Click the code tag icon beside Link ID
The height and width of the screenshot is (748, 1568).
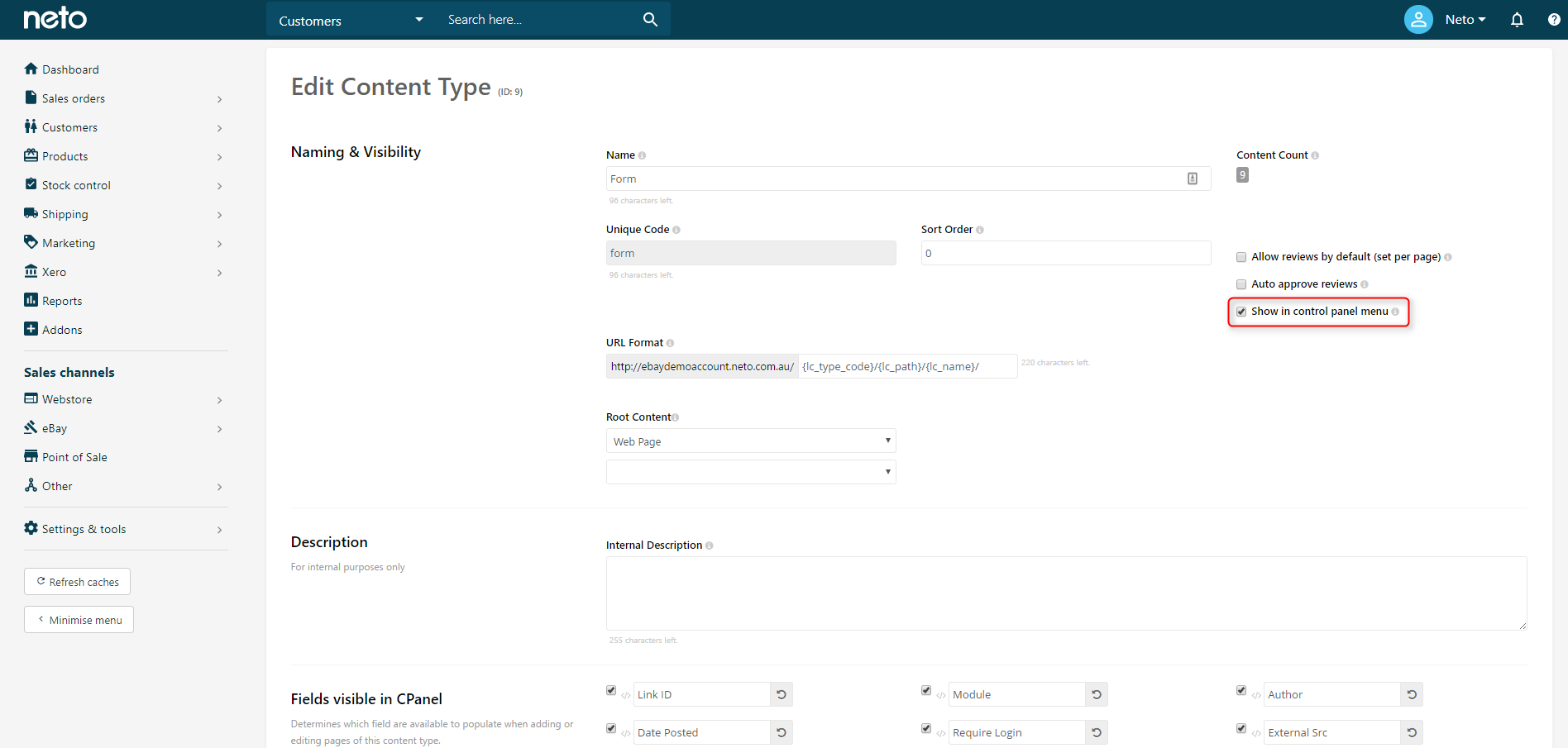[626, 695]
